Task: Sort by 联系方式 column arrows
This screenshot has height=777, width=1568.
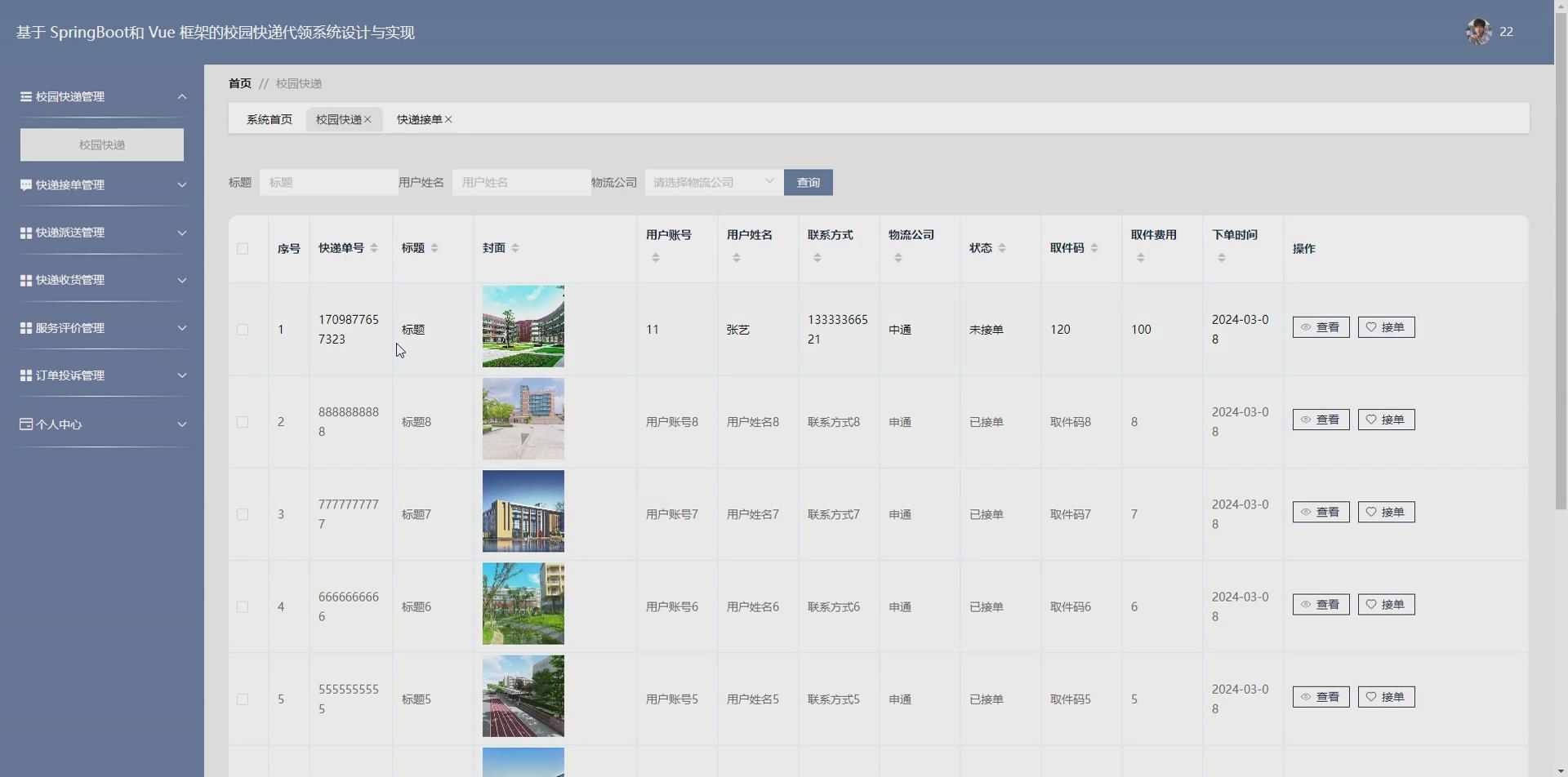Action: point(817,258)
